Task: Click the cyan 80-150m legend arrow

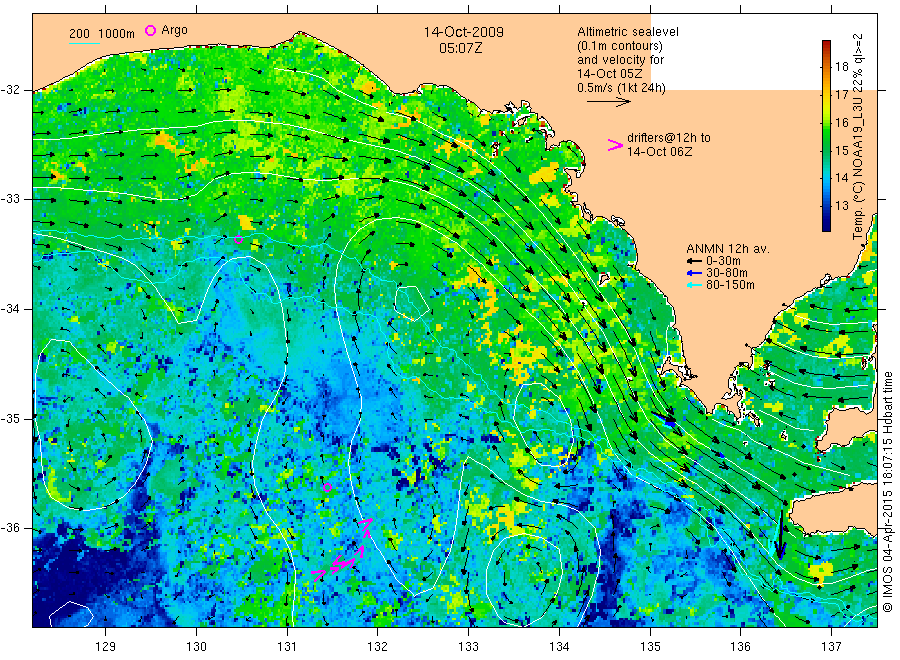Action: [x=695, y=285]
